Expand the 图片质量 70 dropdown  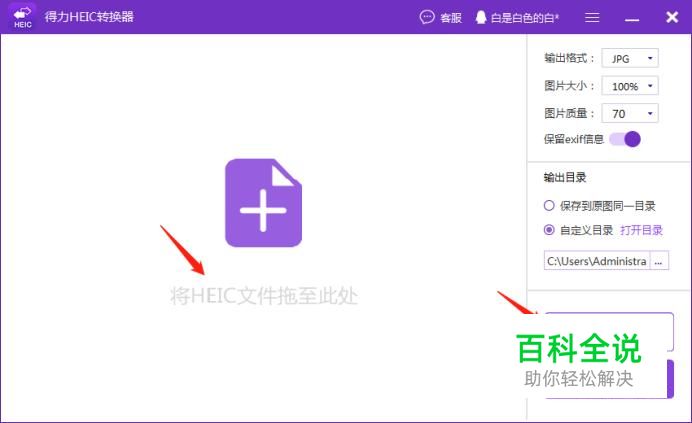pos(630,113)
